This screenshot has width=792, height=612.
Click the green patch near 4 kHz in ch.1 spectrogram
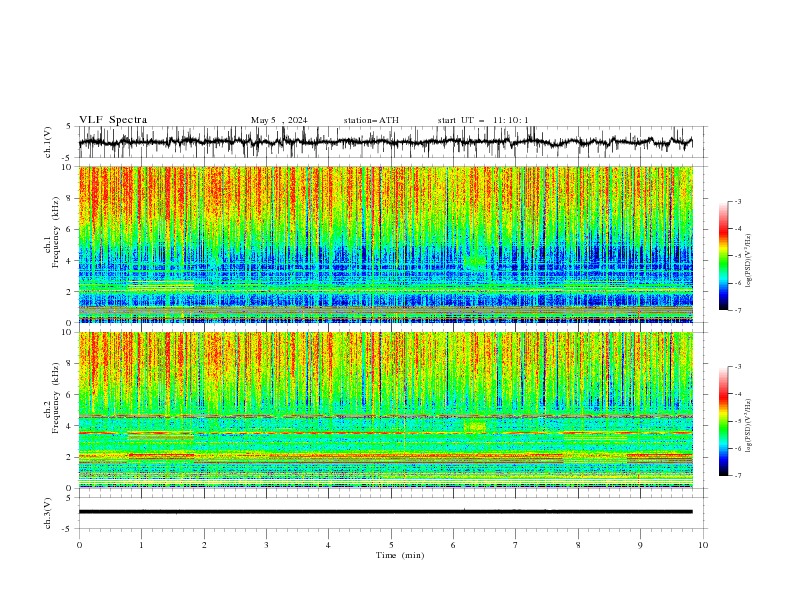475,262
